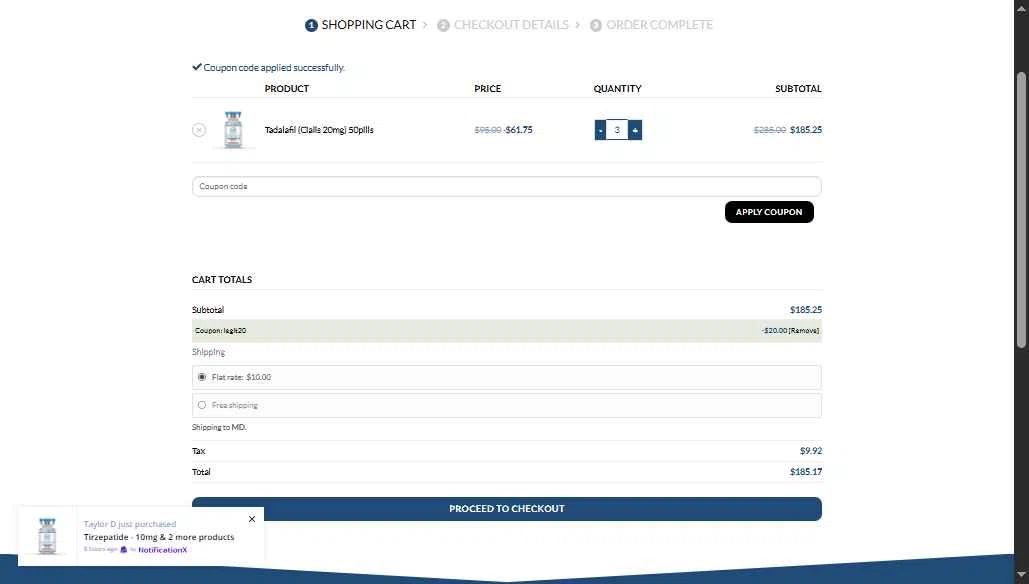Go to Shopping Cart step
Image resolution: width=1029 pixels, height=584 pixels.
[369, 25]
